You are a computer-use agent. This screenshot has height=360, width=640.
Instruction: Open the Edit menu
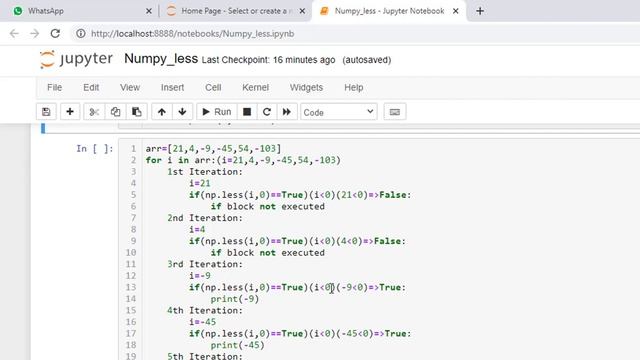tap(91, 87)
